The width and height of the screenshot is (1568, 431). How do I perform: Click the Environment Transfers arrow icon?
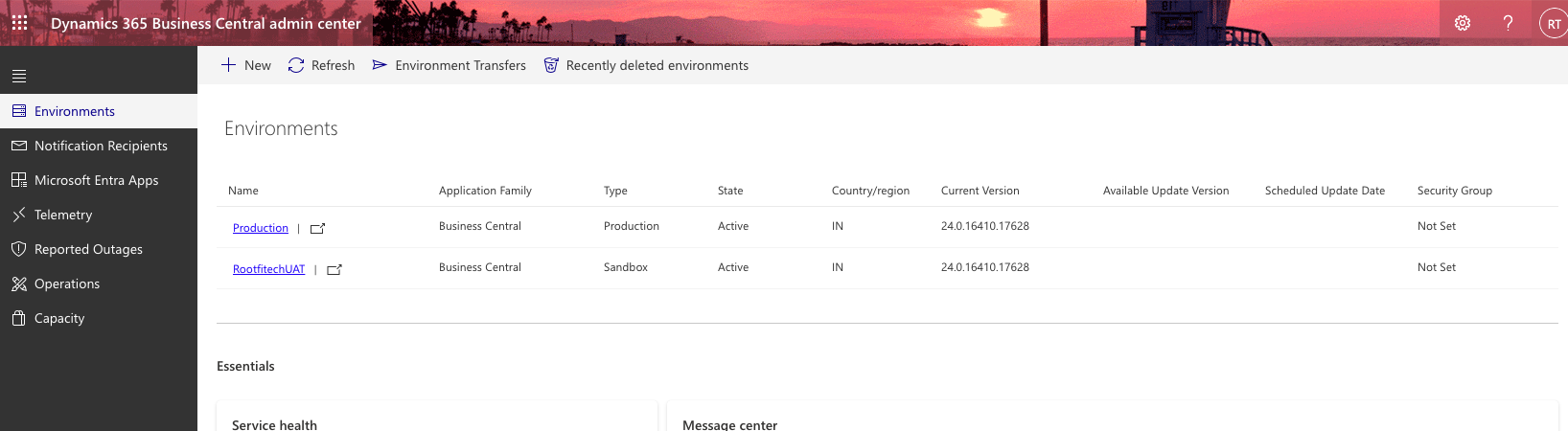pyautogui.click(x=380, y=65)
